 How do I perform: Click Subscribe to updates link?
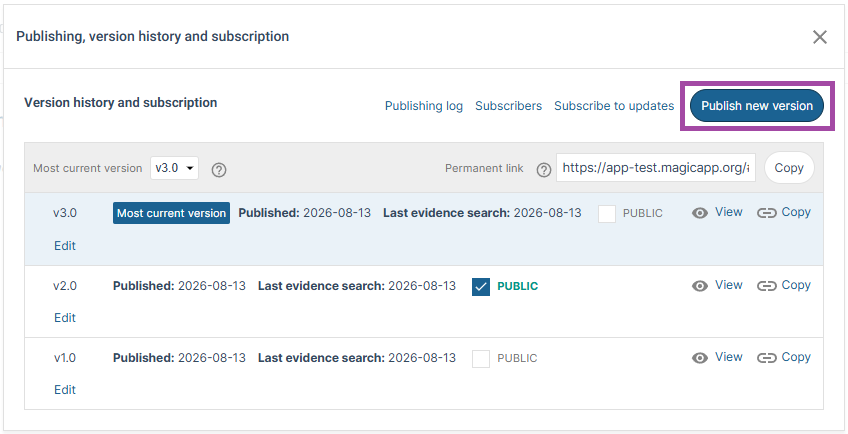click(614, 106)
